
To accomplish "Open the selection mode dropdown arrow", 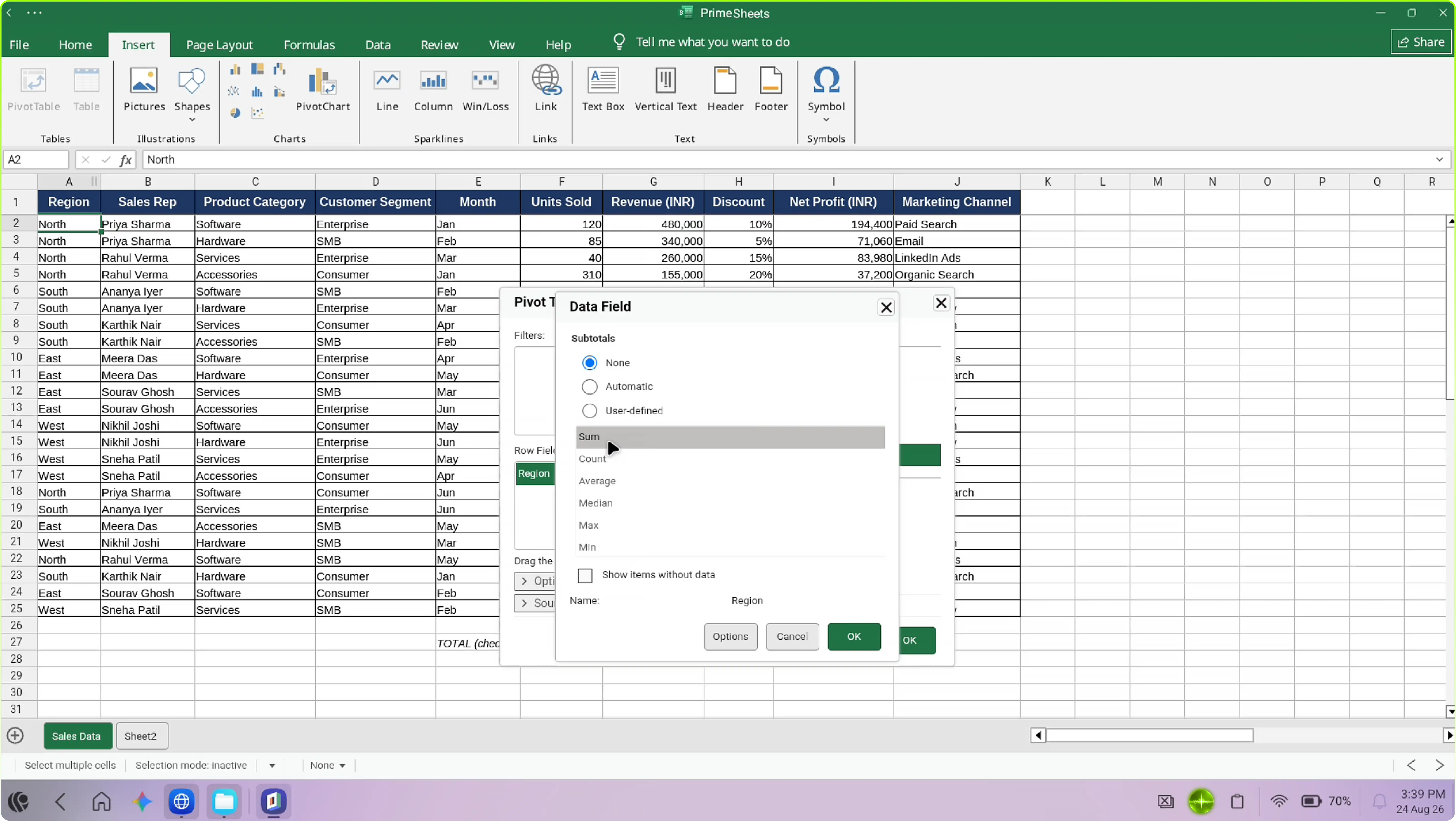I will click(x=272, y=766).
